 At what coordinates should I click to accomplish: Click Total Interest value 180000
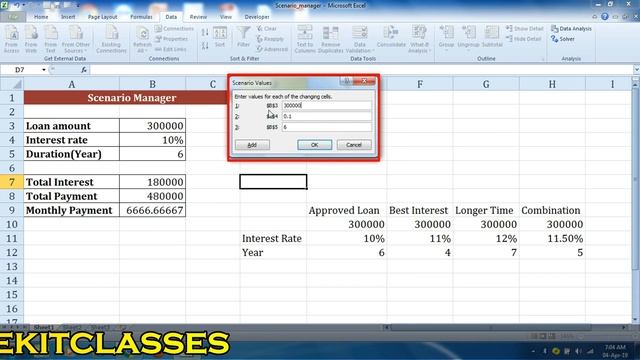152,182
